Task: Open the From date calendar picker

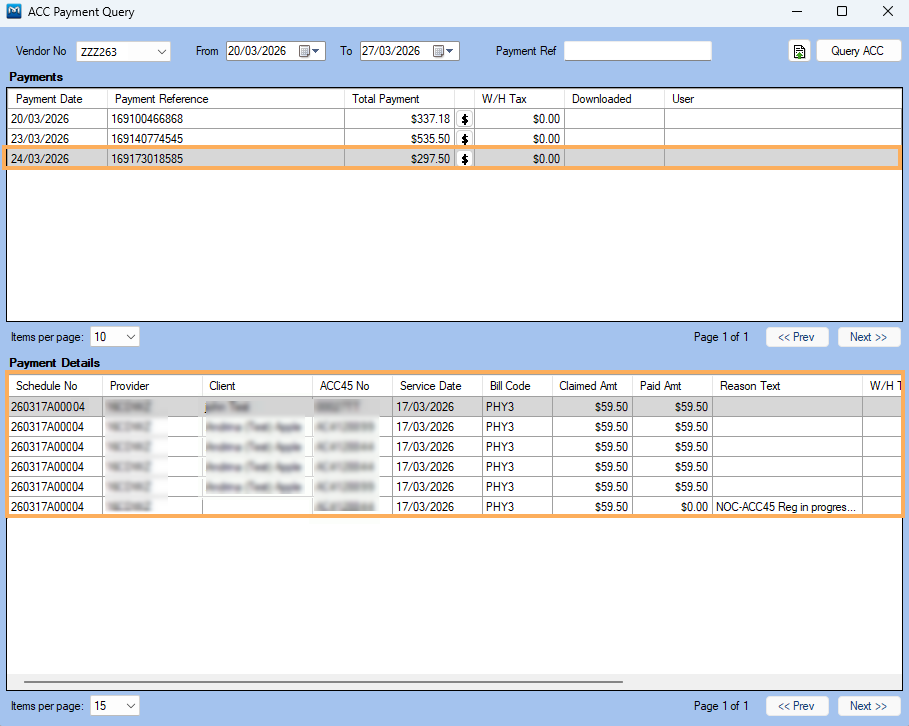Action: click(x=310, y=51)
